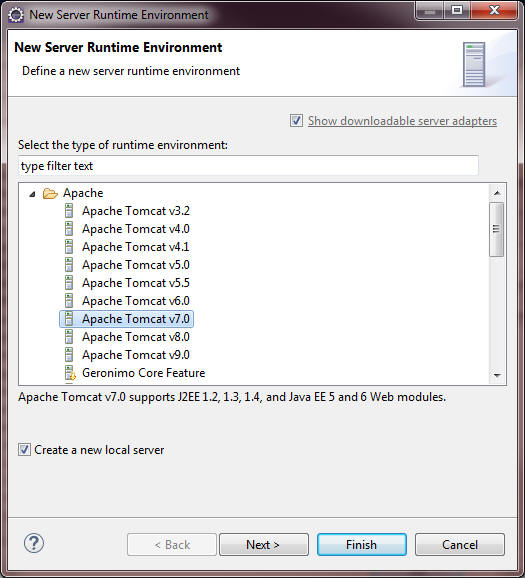Viewport: 525px width, 578px height.
Task: Click the list scroll up arrow
Action: (497, 193)
